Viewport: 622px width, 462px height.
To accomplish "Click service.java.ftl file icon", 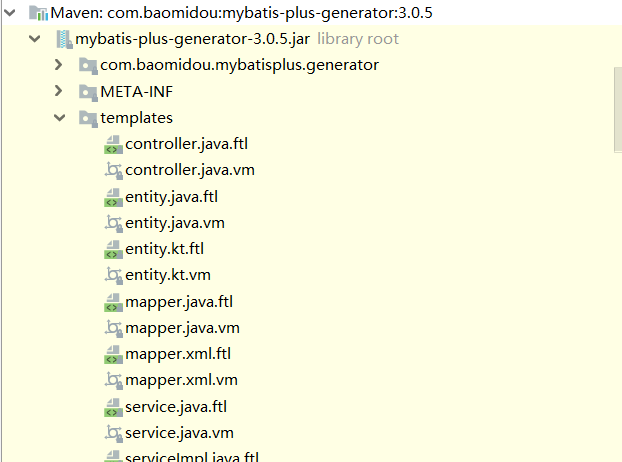I will [113, 407].
